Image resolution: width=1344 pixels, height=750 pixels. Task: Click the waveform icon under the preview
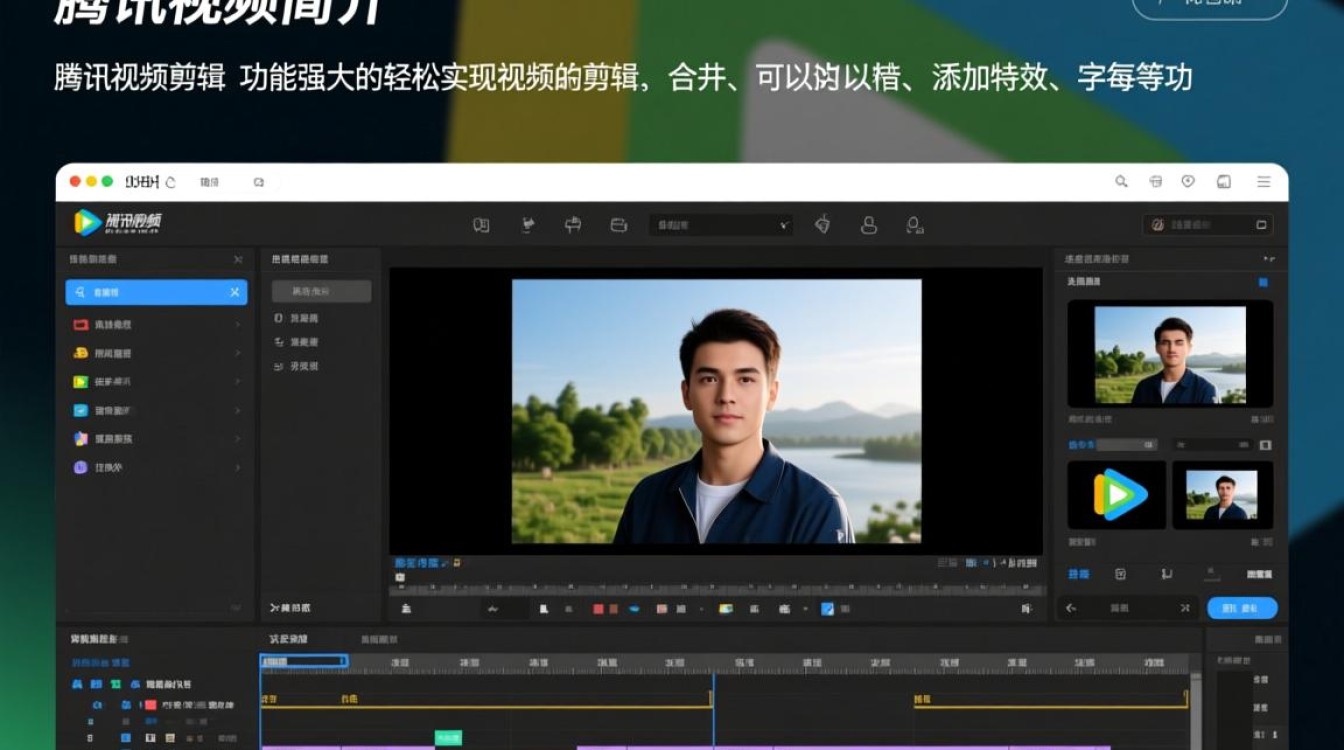493,608
